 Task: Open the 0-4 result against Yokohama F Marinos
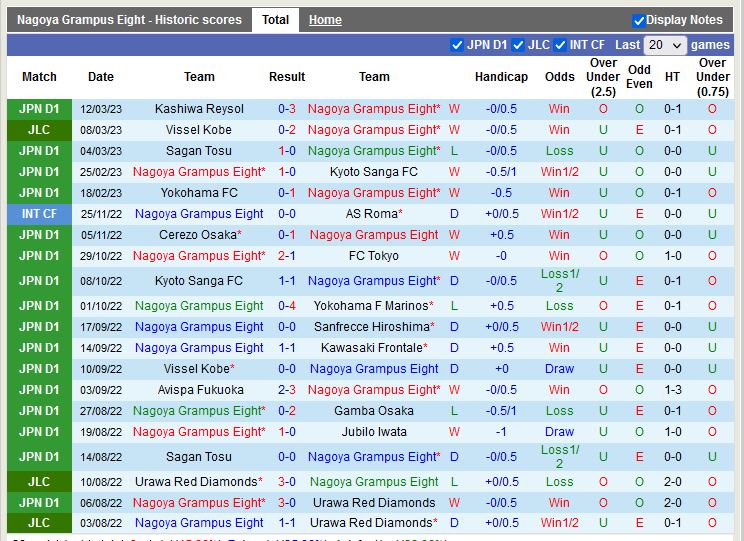[x=287, y=306]
